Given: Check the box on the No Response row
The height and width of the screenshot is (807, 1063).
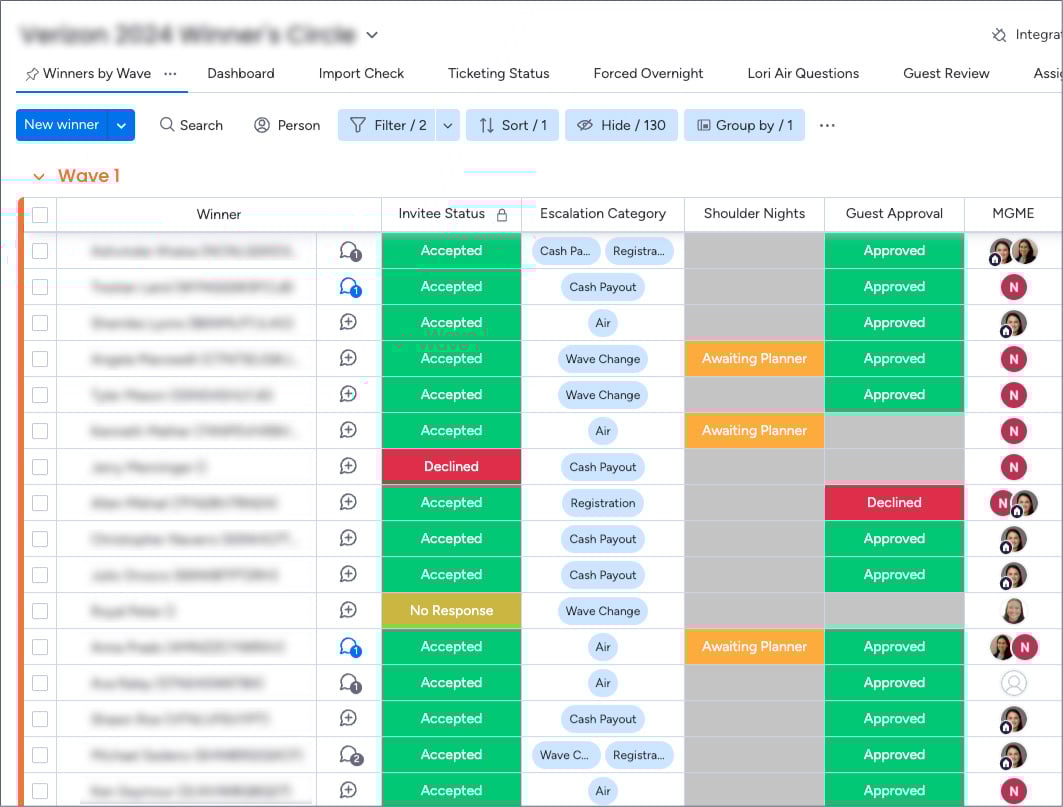Looking at the screenshot, I should point(40,611).
